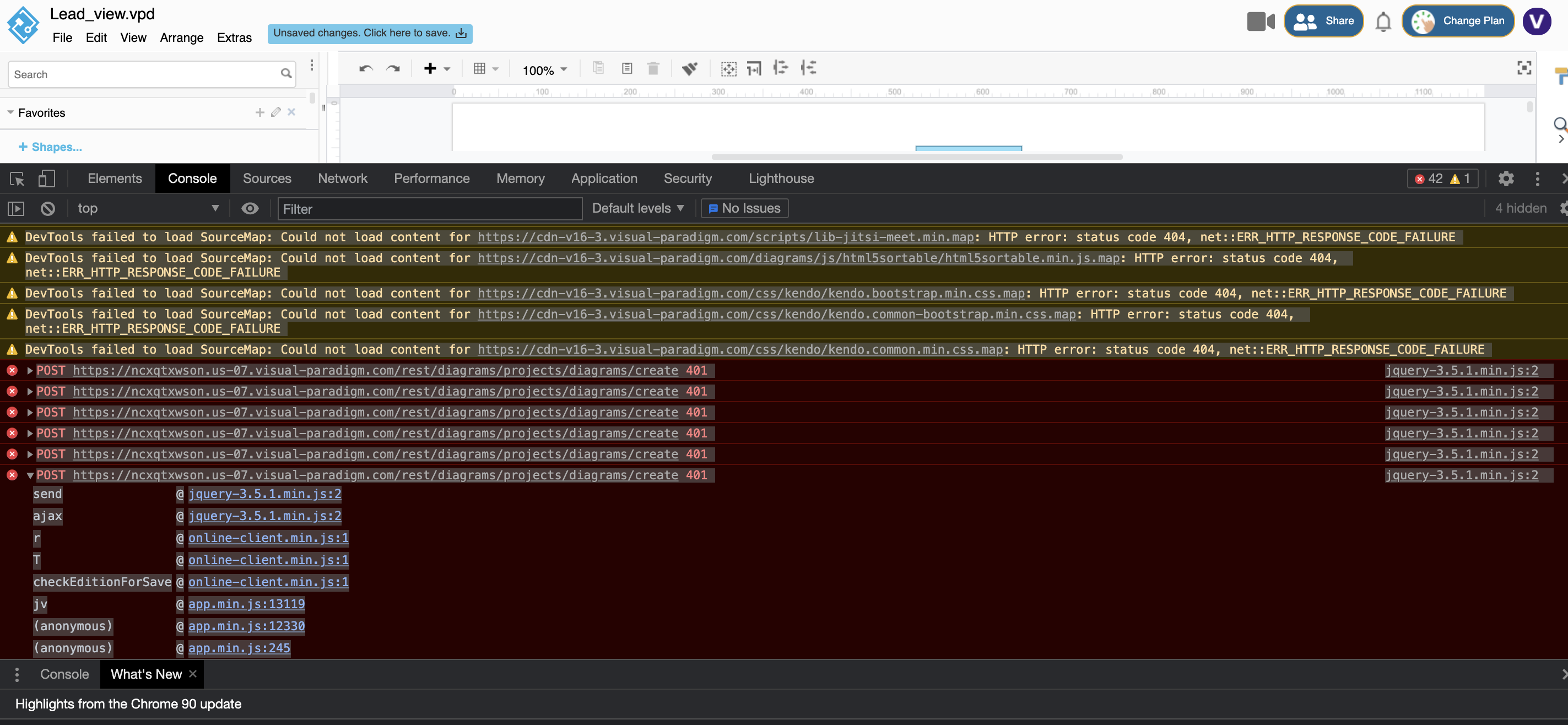Open the video camera meeting icon
This screenshot has width=1568, height=725.
point(1261,21)
